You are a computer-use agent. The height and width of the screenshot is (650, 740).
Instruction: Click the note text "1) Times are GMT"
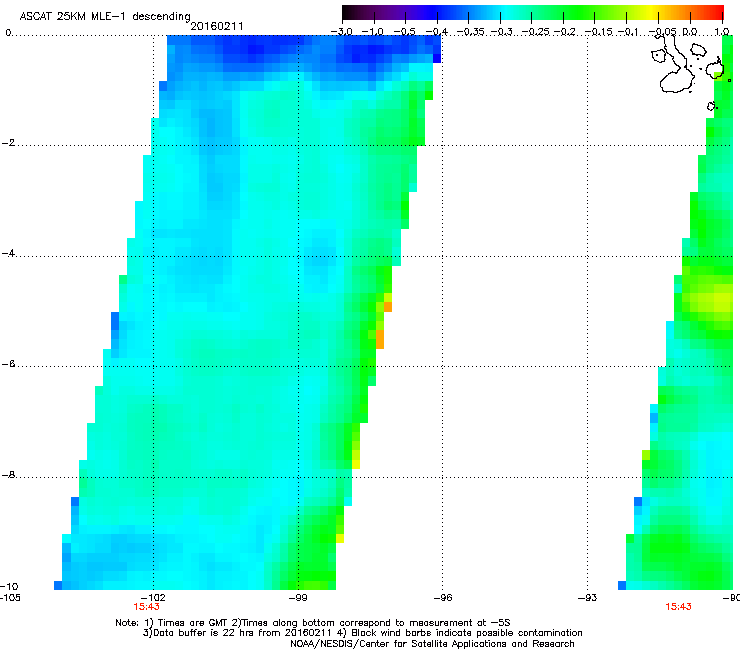(187, 623)
